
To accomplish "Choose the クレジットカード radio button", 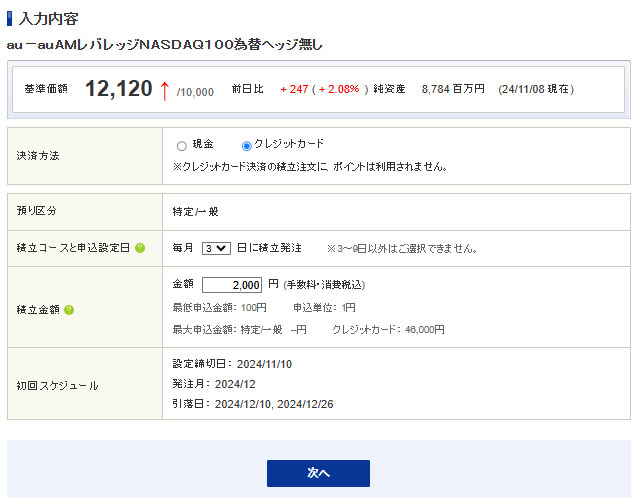I will click(247, 146).
